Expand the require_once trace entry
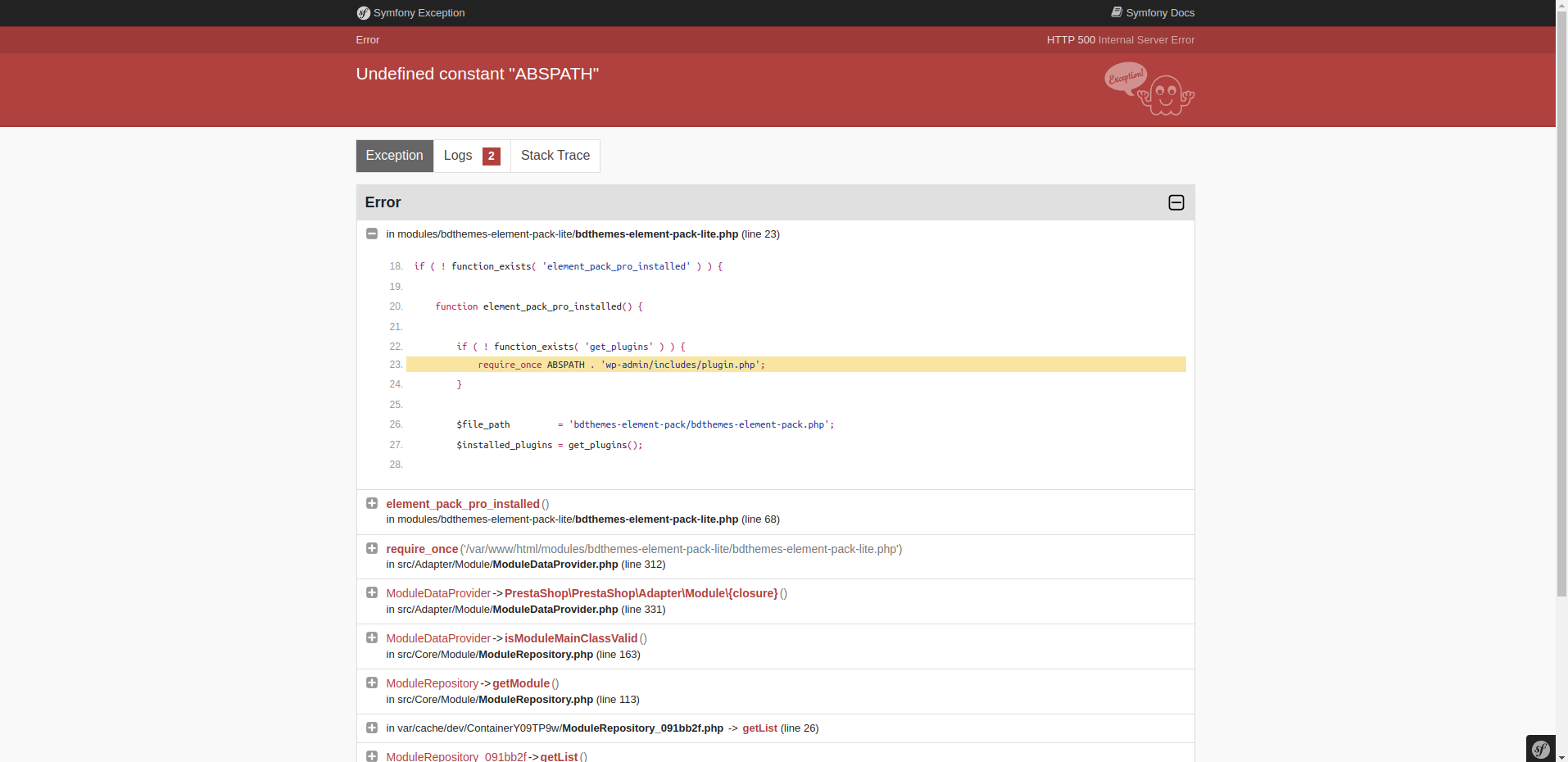This screenshot has width=1568, height=762. coord(372,548)
